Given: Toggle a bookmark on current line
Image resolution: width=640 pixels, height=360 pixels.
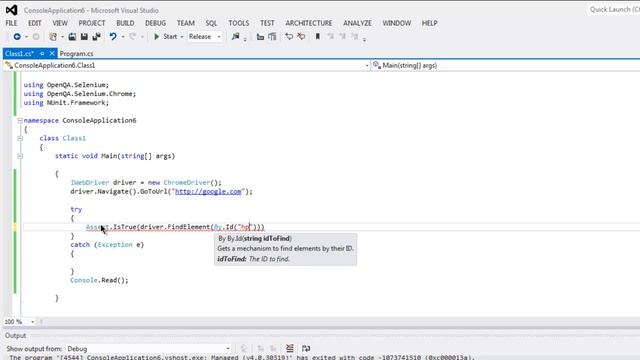Looking at the screenshot, I should click(318, 37).
